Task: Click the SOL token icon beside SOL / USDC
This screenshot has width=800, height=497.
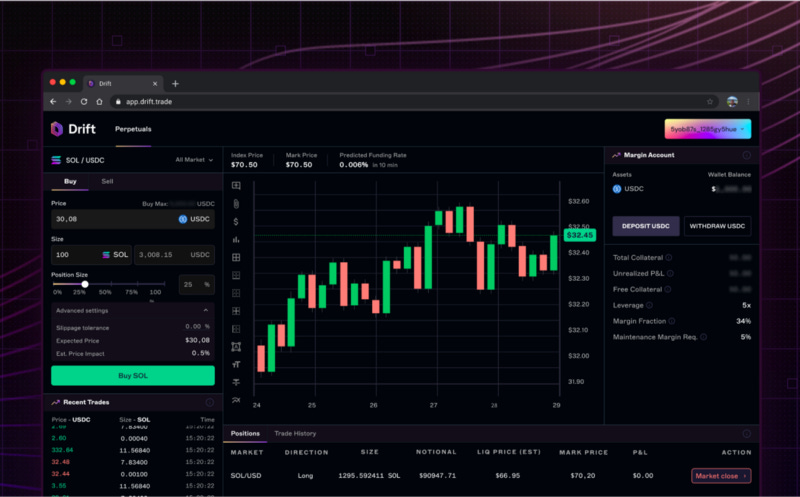Action: pos(56,160)
